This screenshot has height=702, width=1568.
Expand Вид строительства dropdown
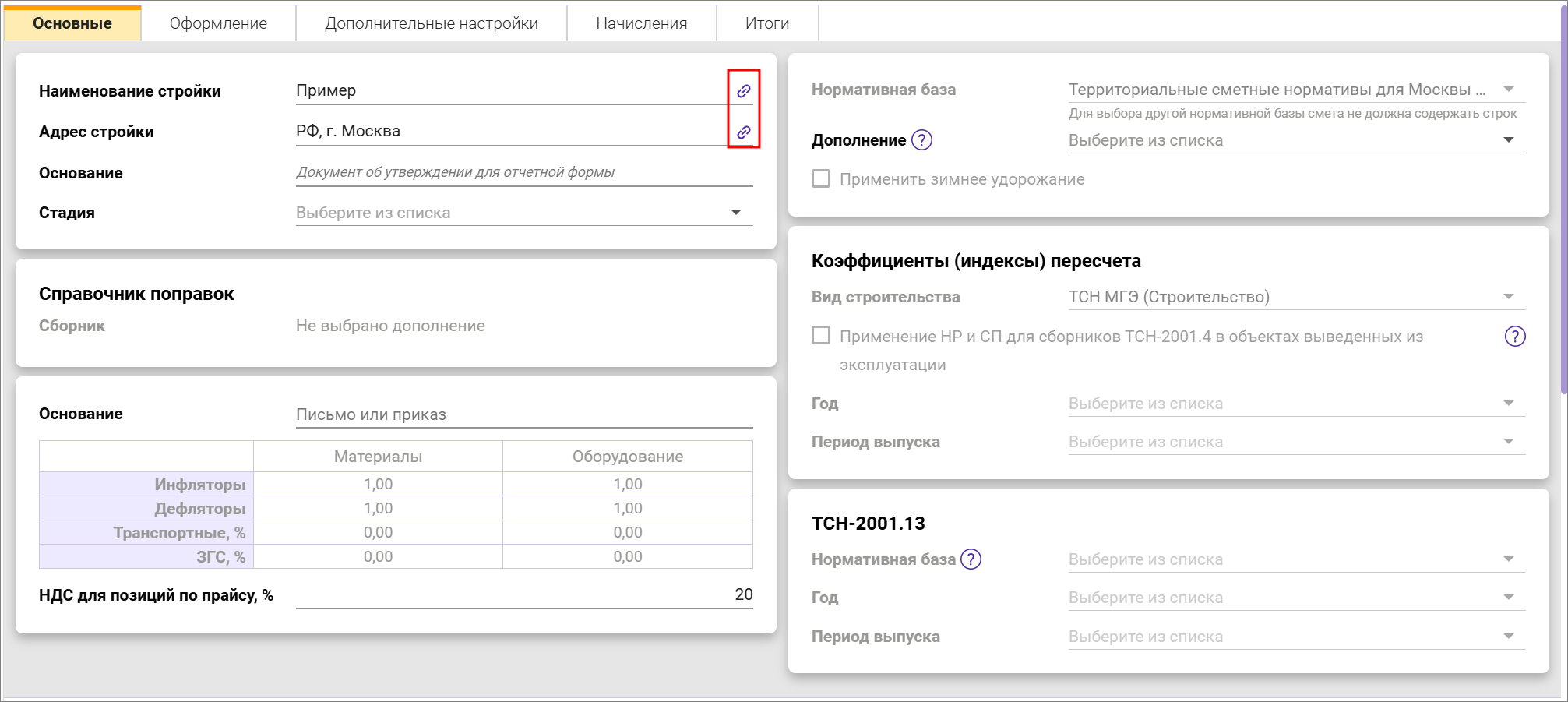point(1508,297)
